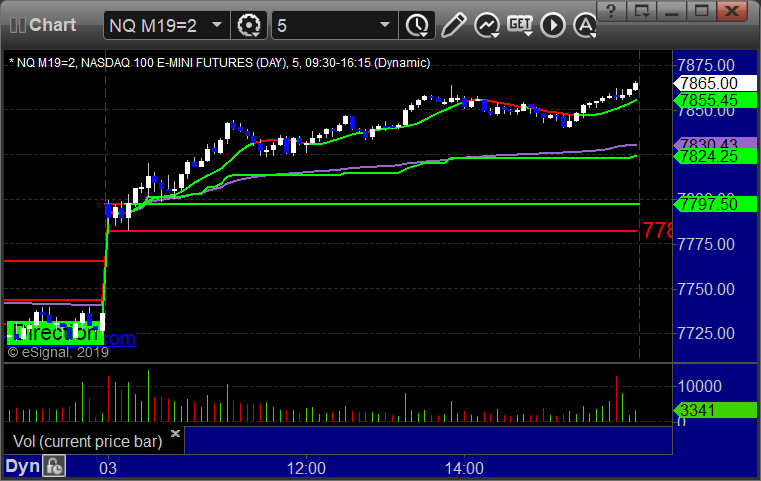Screen dimensions: 761x481
Task: Remove the Vol study via x icon
Action: 175,433
